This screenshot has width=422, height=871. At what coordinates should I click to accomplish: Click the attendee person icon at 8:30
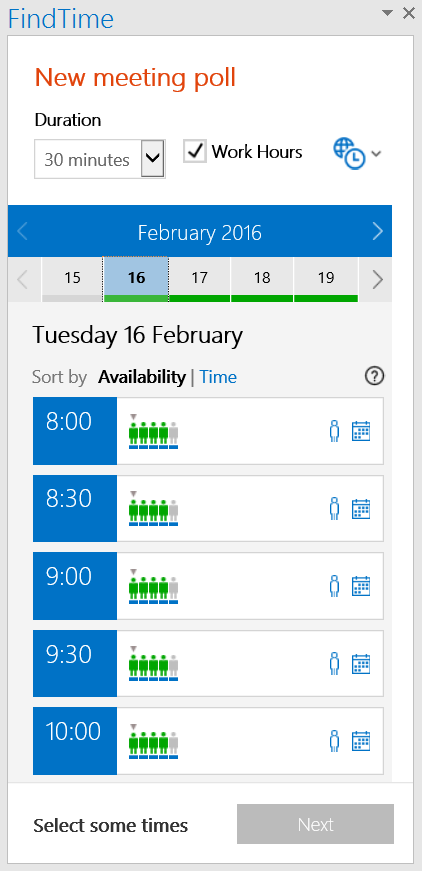pyautogui.click(x=334, y=509)
